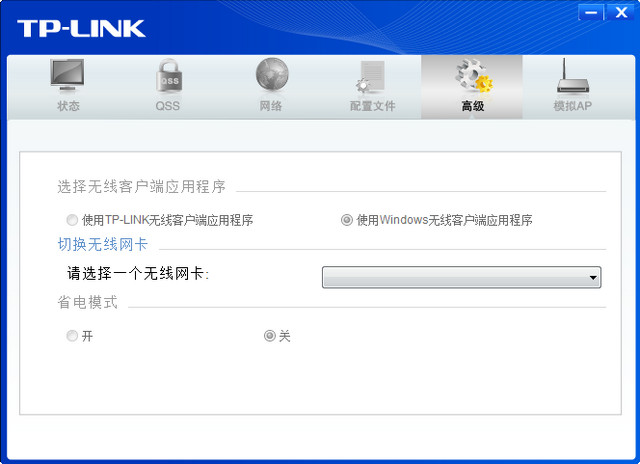Switch to the 模拟AP tab label
The height and width of the screenshot is (464, 640).
tap(572, 106)
